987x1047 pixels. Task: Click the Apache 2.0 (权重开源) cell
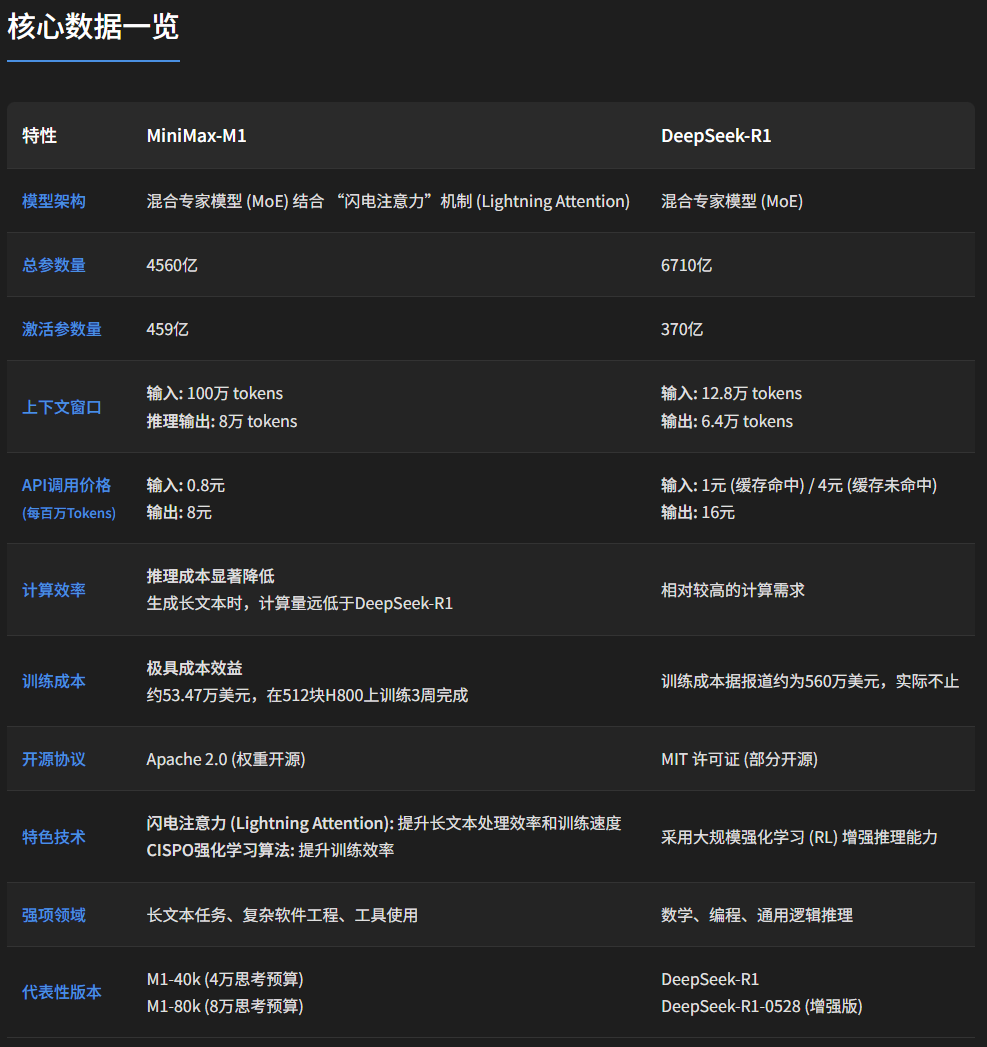(x=226, y=759)
